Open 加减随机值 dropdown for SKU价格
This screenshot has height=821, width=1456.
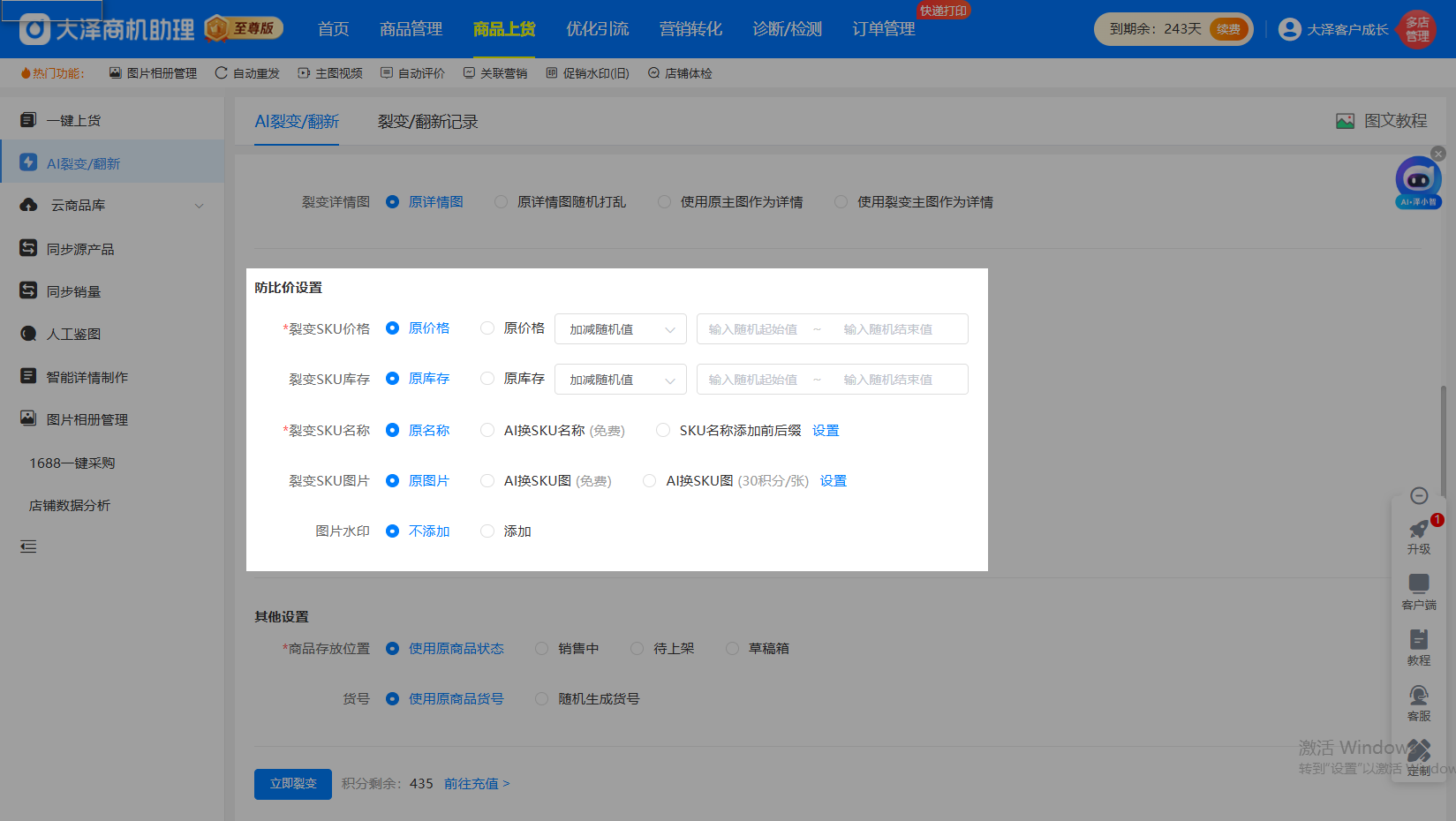(621, 329)
